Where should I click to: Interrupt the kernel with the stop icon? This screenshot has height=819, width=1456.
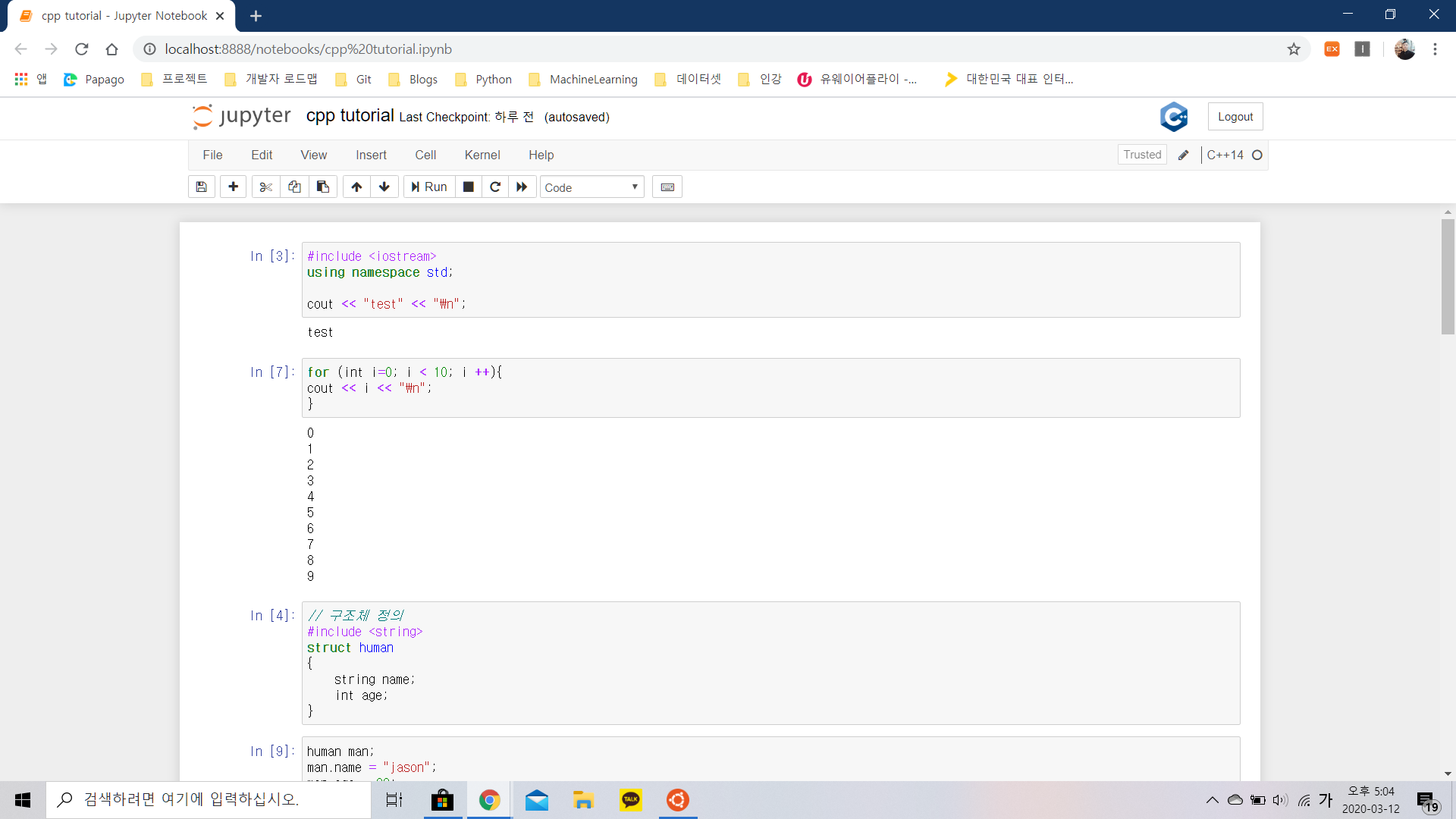point(469,187)
